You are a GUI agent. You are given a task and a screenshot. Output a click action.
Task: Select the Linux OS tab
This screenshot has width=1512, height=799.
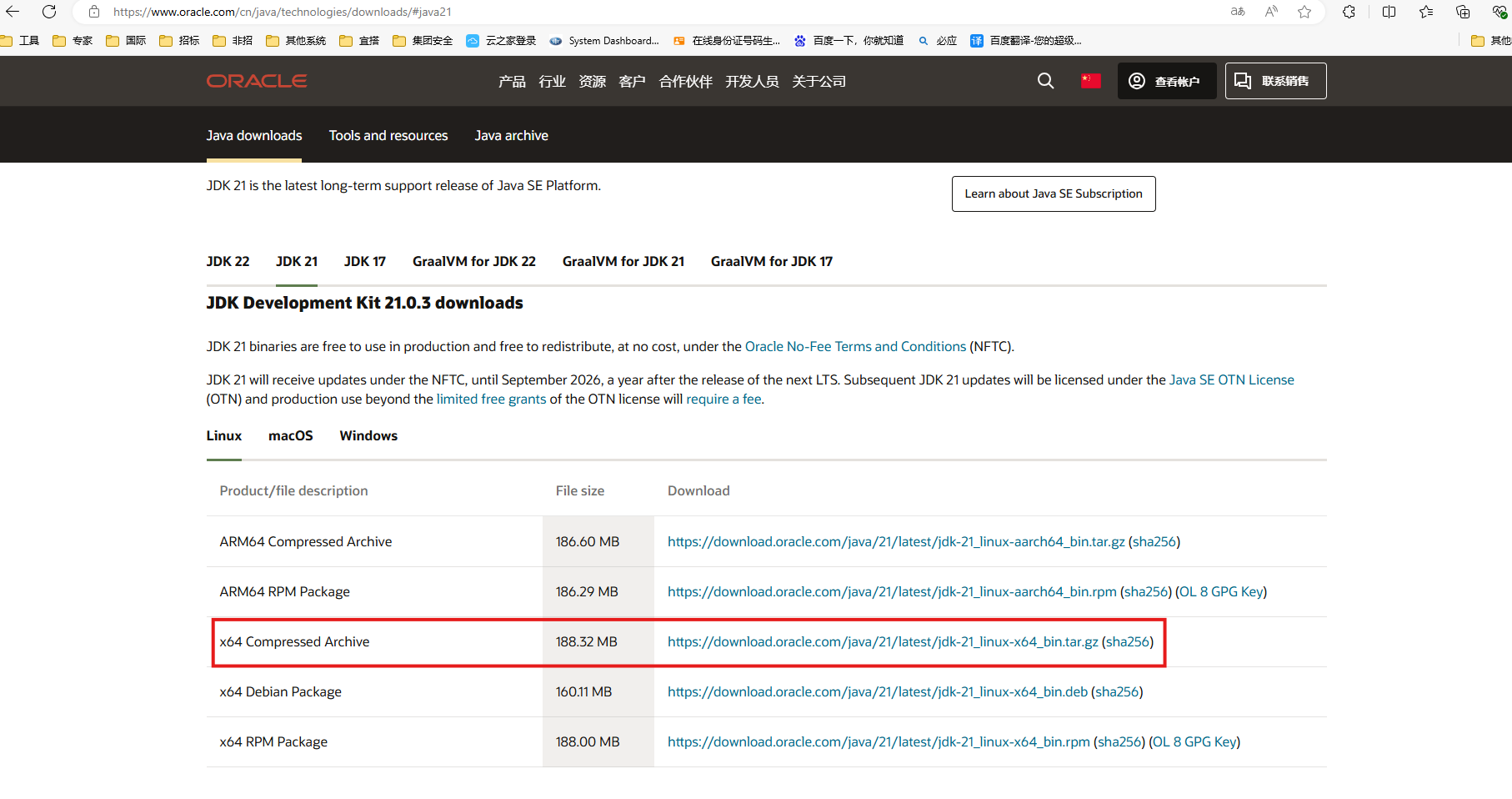point(224,435)
